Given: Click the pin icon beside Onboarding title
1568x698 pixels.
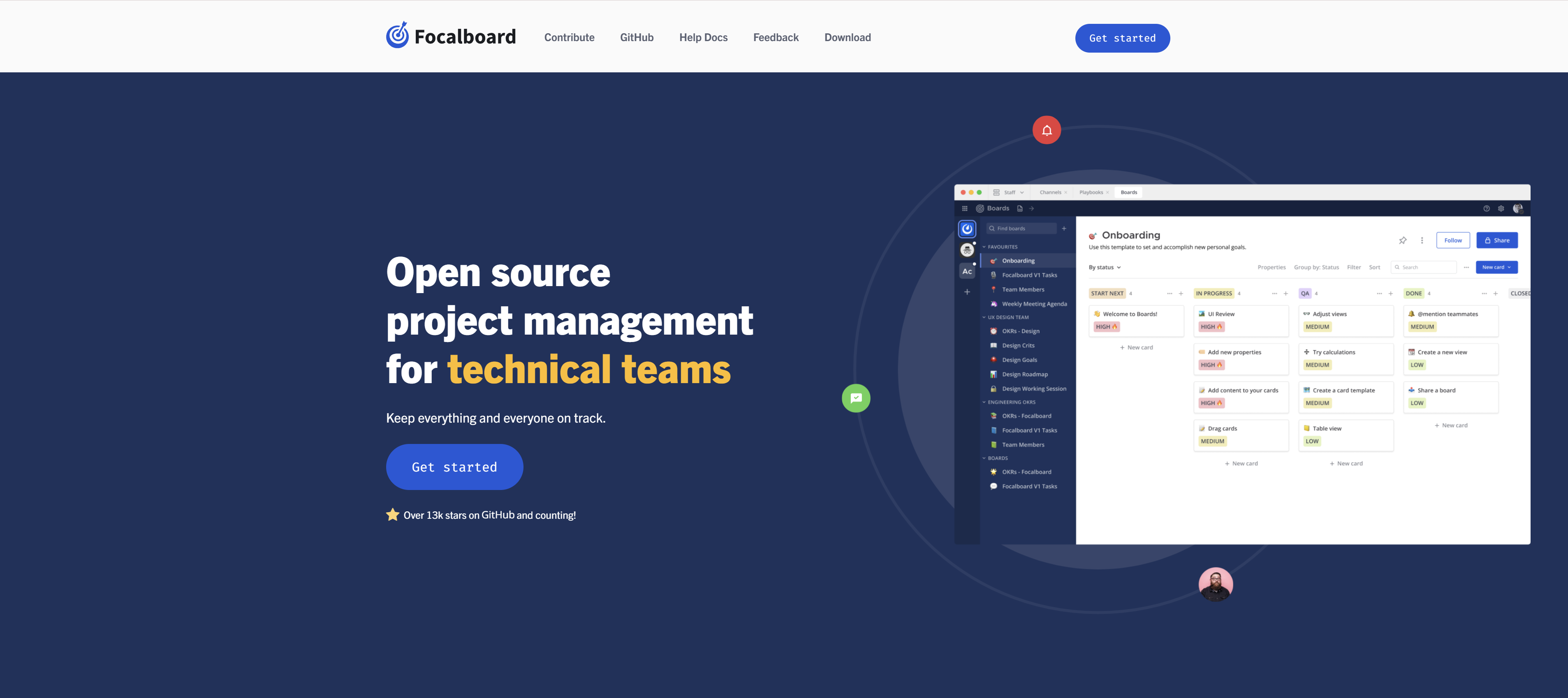Looking at the screenshot, I should tap(1402, 240).
